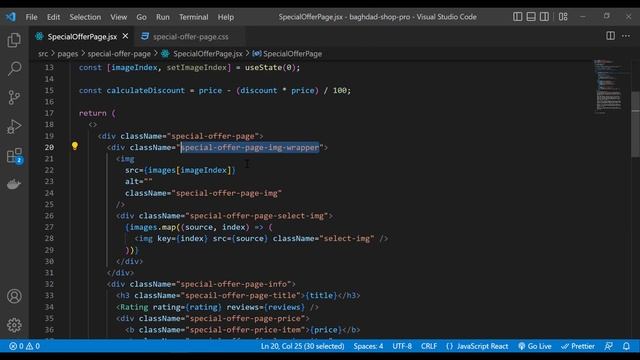This screenshot has height=360, width=640.
Task: Open the Selection menu
Action: (x=85, y=17)
